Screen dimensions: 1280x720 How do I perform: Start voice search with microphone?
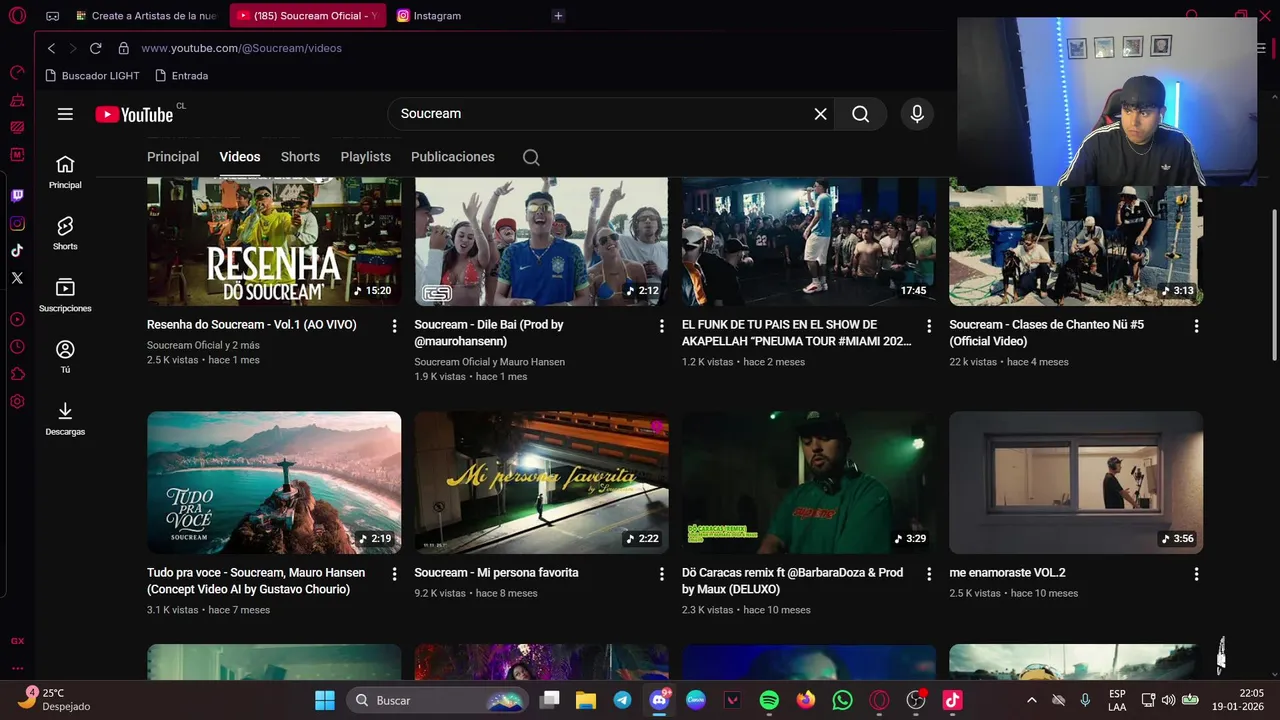coord(917,114)
